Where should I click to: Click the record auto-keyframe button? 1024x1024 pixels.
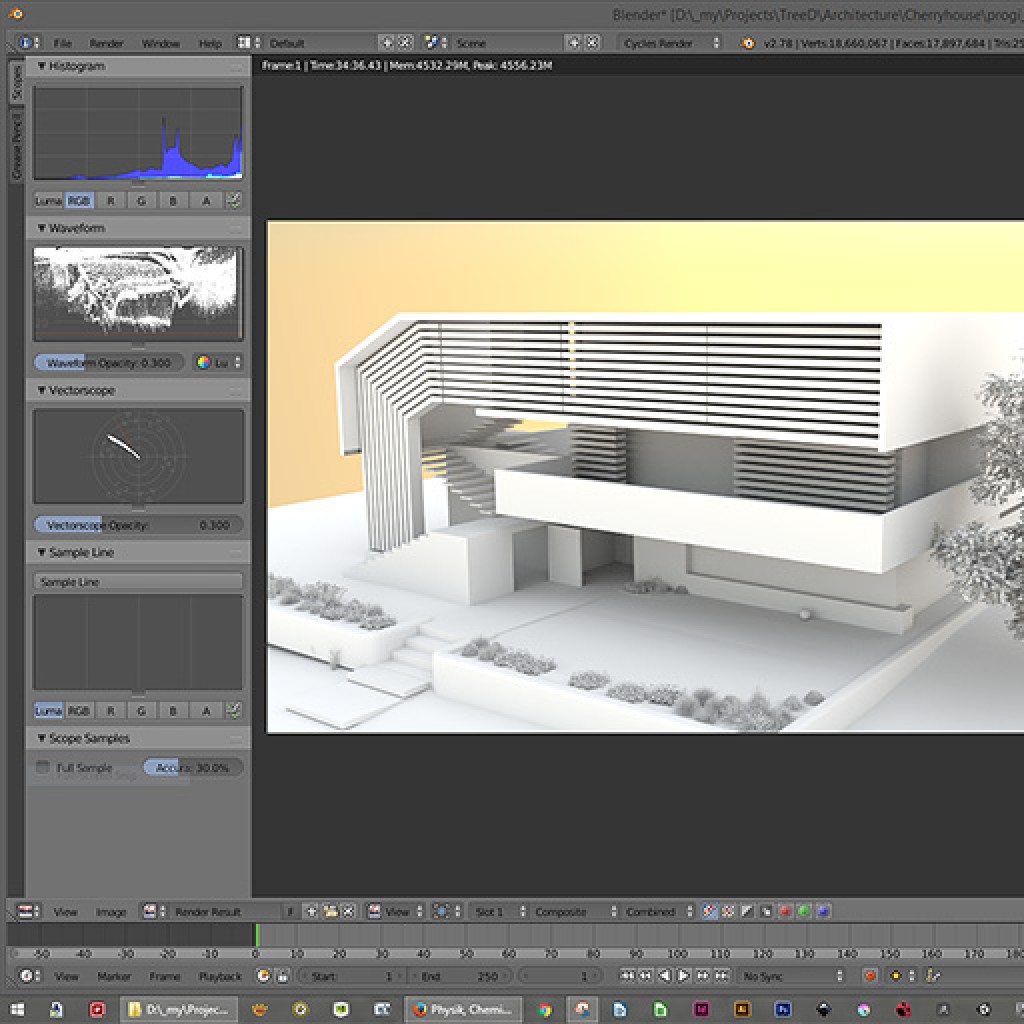pos(870,976)
